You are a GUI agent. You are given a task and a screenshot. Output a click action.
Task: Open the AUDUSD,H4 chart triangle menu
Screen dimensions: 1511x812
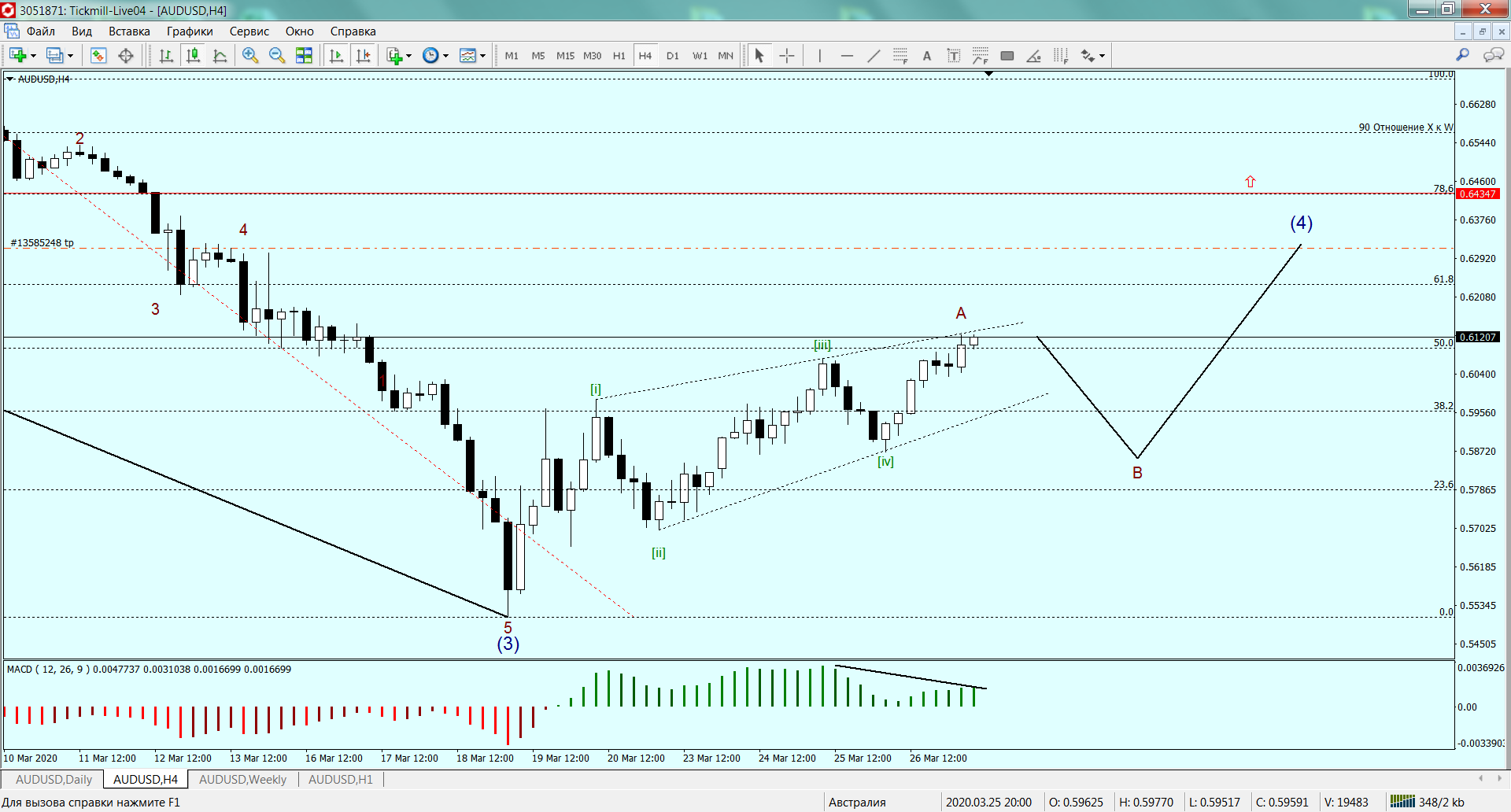9,79
